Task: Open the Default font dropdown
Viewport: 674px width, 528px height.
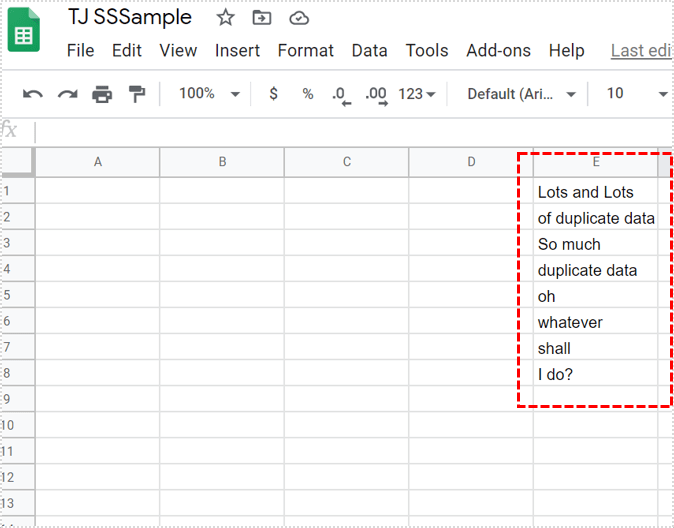Action: 521,94
